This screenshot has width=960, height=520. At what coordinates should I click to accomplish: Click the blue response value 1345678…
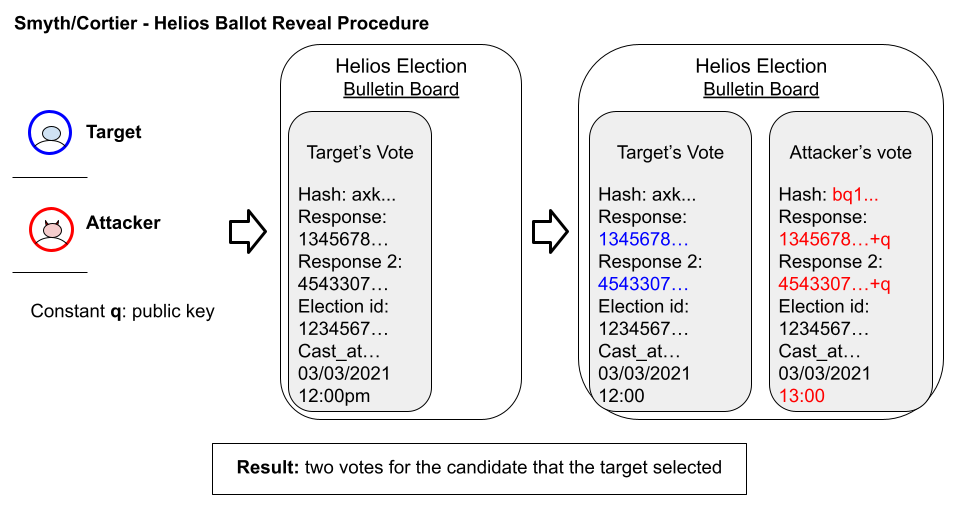click(x=644, y=240)
